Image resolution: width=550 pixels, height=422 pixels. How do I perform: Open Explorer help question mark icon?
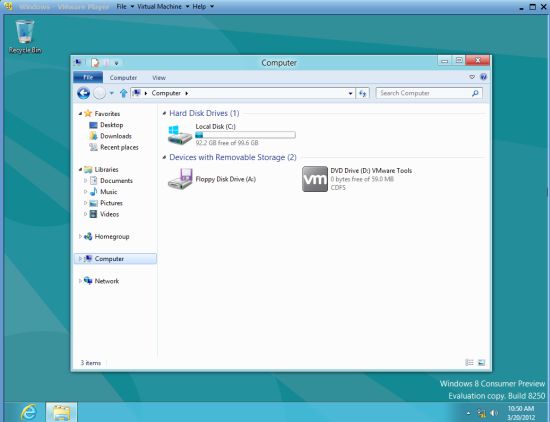pos(483,77)
